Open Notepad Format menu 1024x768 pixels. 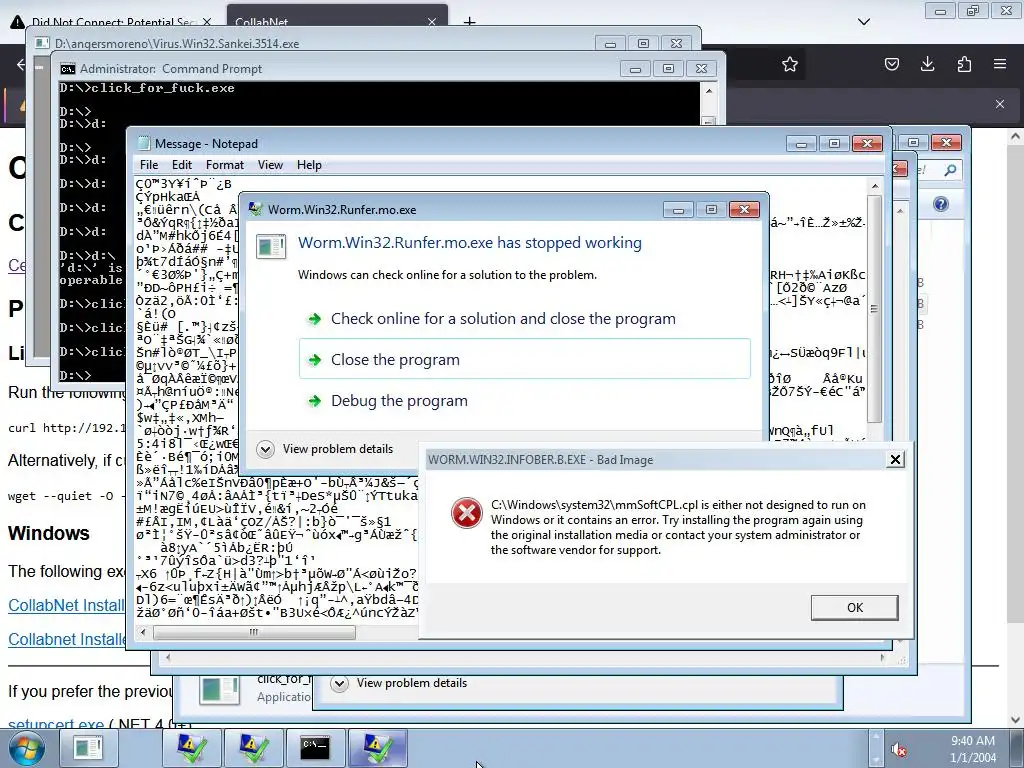coord(225,165)
